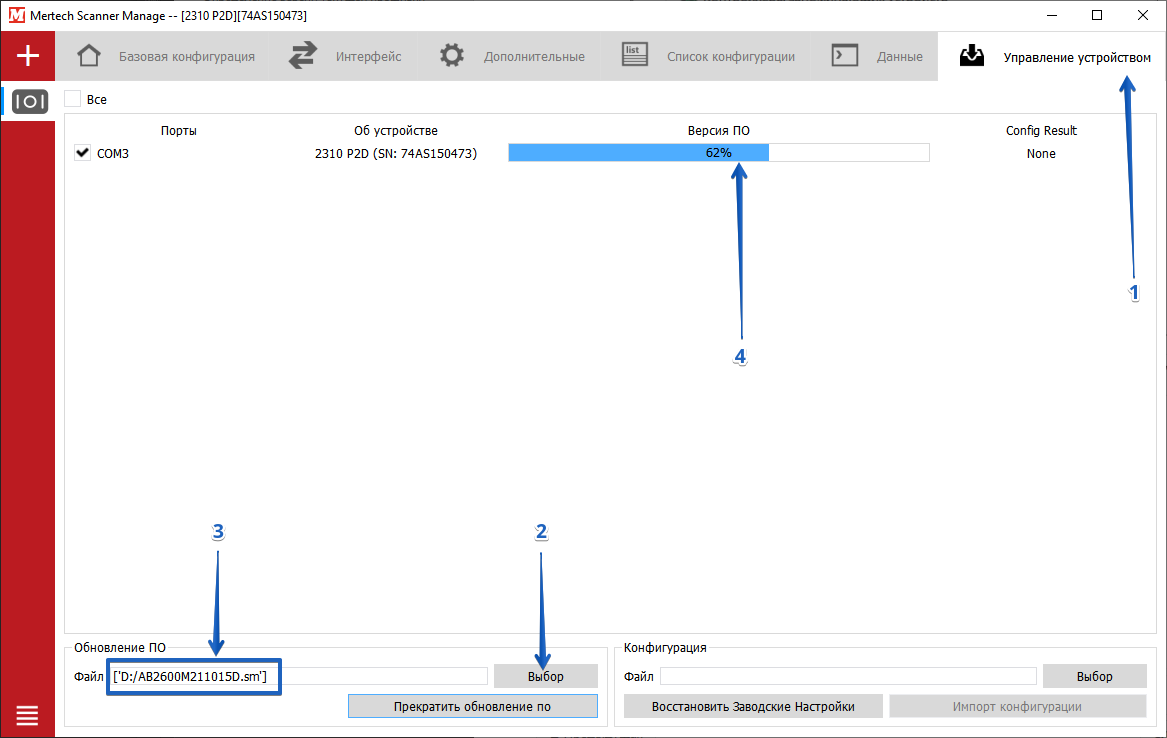1167x738 pixels.
Task: Click the gear icon for Дополнительные
Action: (x=452, y=56)
